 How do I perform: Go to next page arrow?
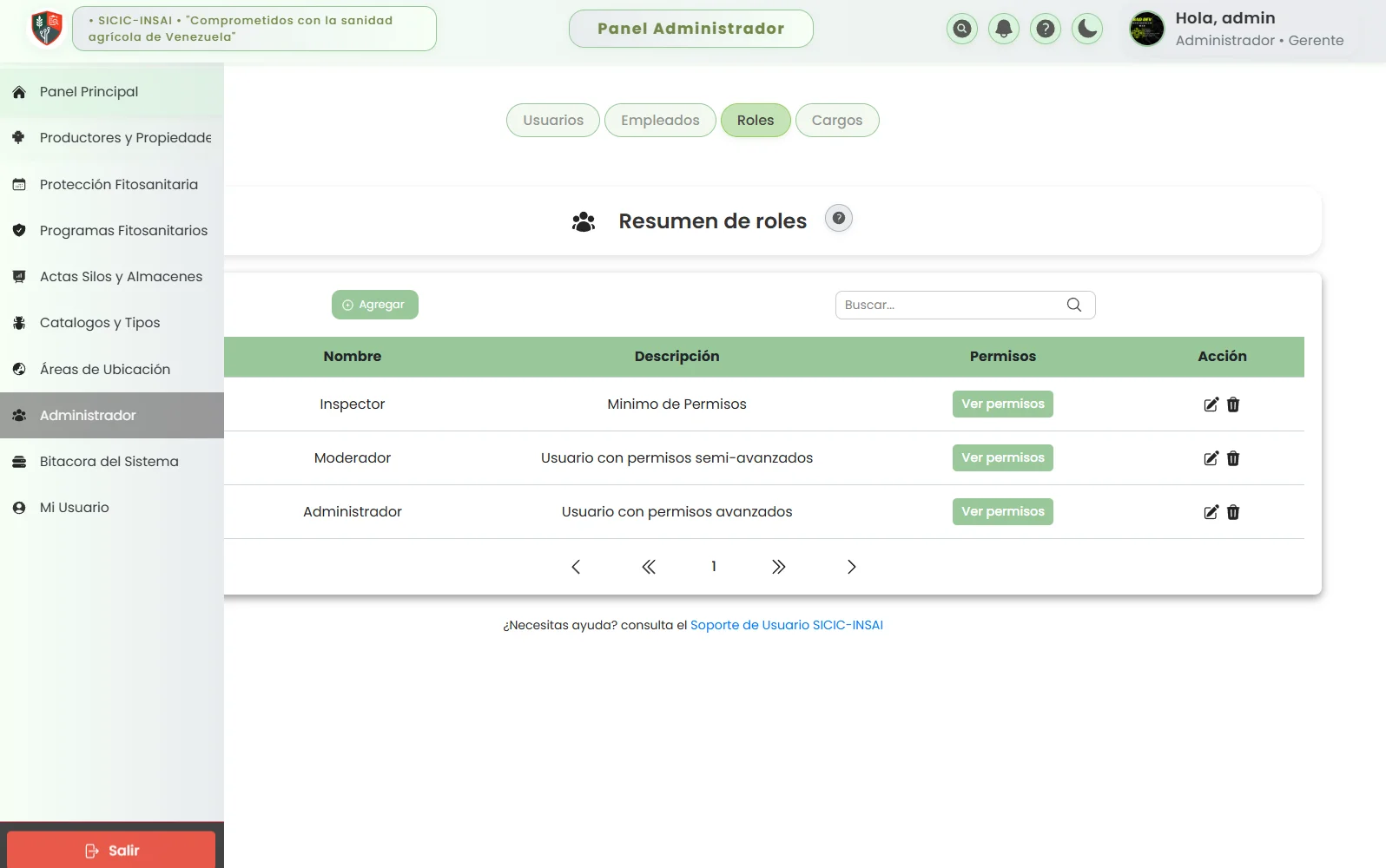852,567
